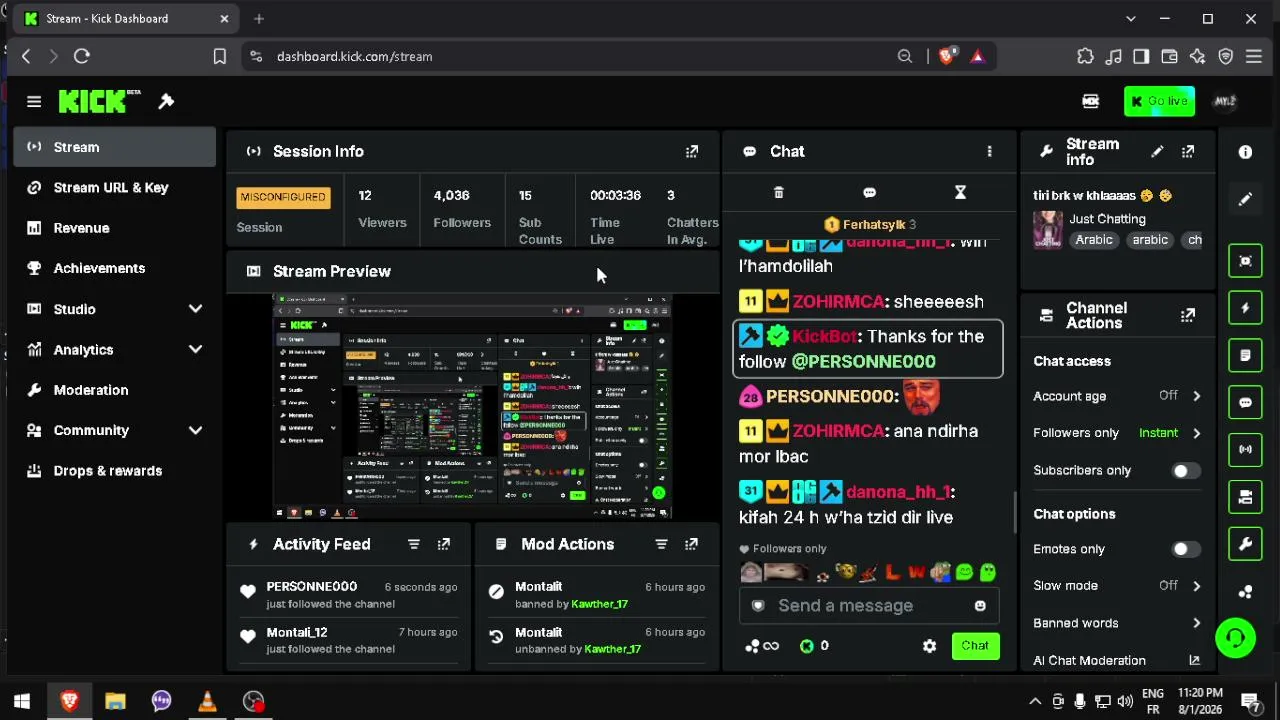Toggle the wrench Stream info widget in right sidebar
Screen dimensions: 1280x720
point(1245,544)
